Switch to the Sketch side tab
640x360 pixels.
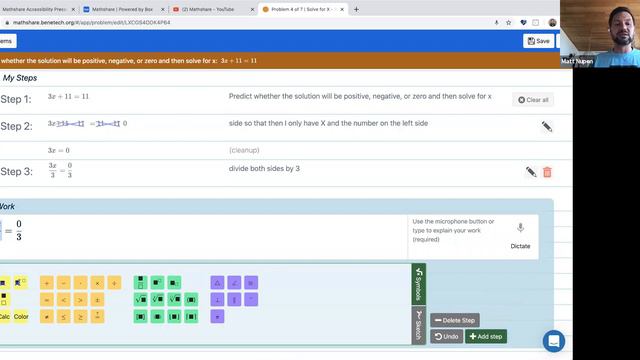419,325
